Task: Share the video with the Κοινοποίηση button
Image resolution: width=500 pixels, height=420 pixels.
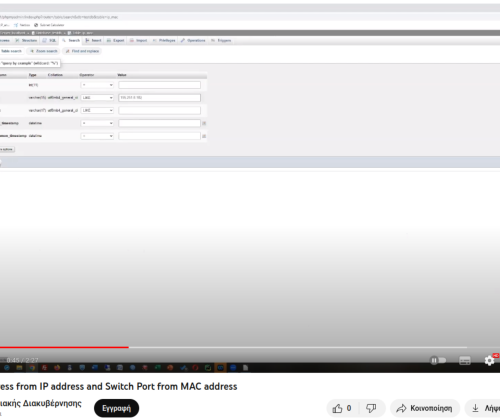Action: click(425, 408)
